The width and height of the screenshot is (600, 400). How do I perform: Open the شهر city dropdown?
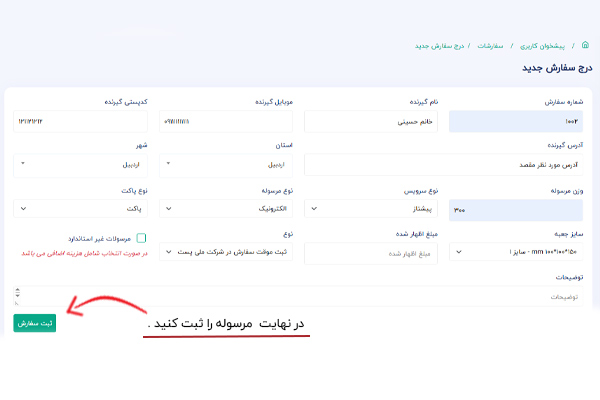(x=80, y=165)
